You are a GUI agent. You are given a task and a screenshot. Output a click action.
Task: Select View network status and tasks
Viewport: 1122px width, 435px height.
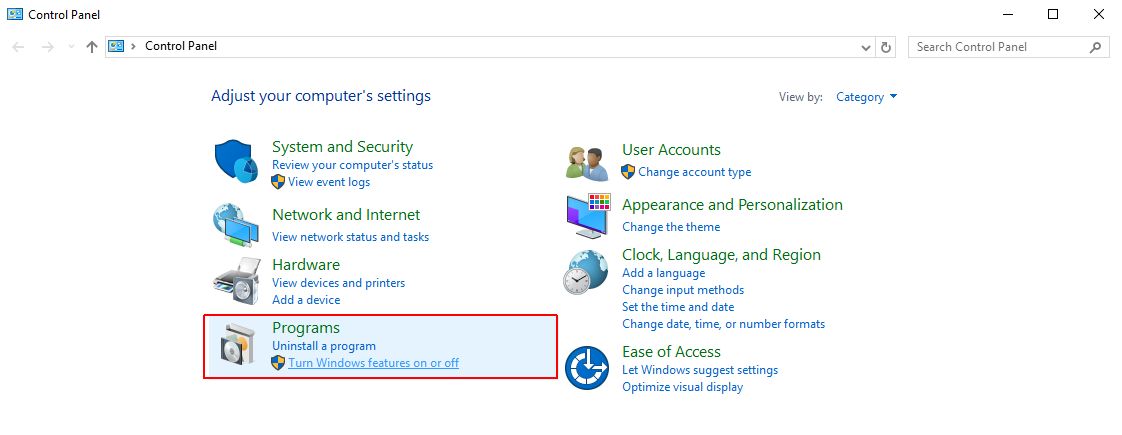coord(350,237)
